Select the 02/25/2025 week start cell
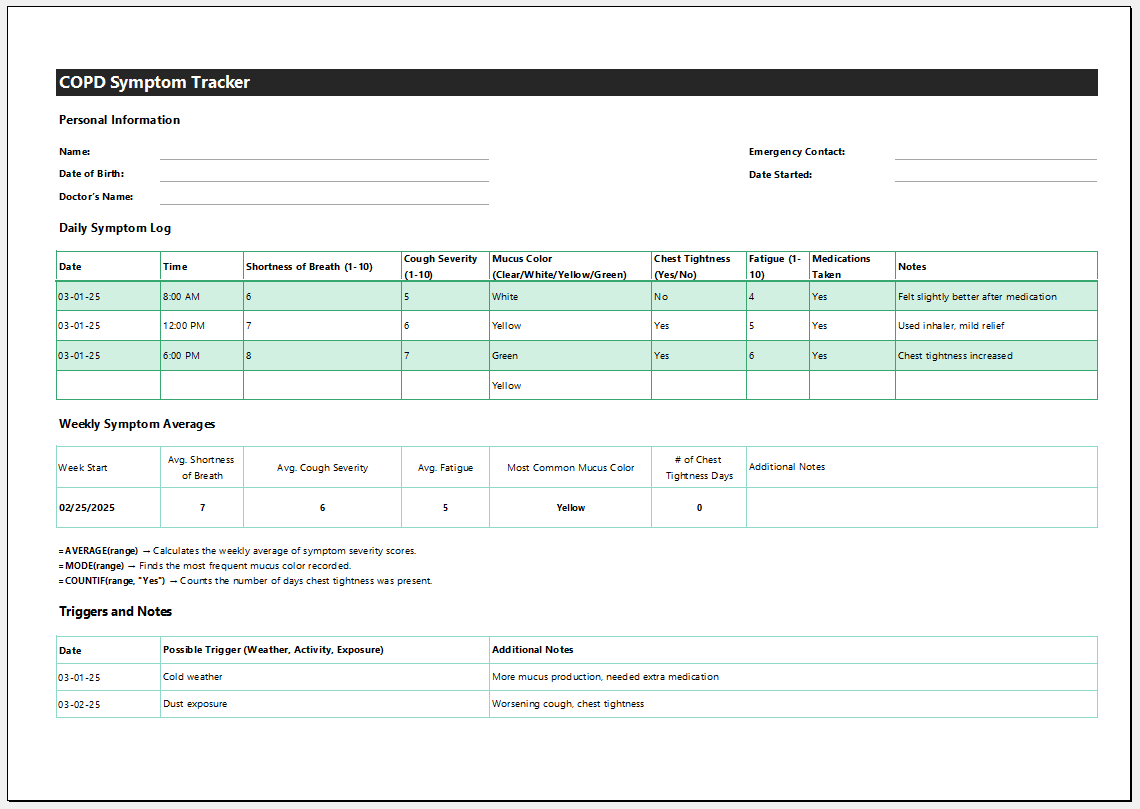The height and width of the screenshot is (809, 1140). click(108, 507)
